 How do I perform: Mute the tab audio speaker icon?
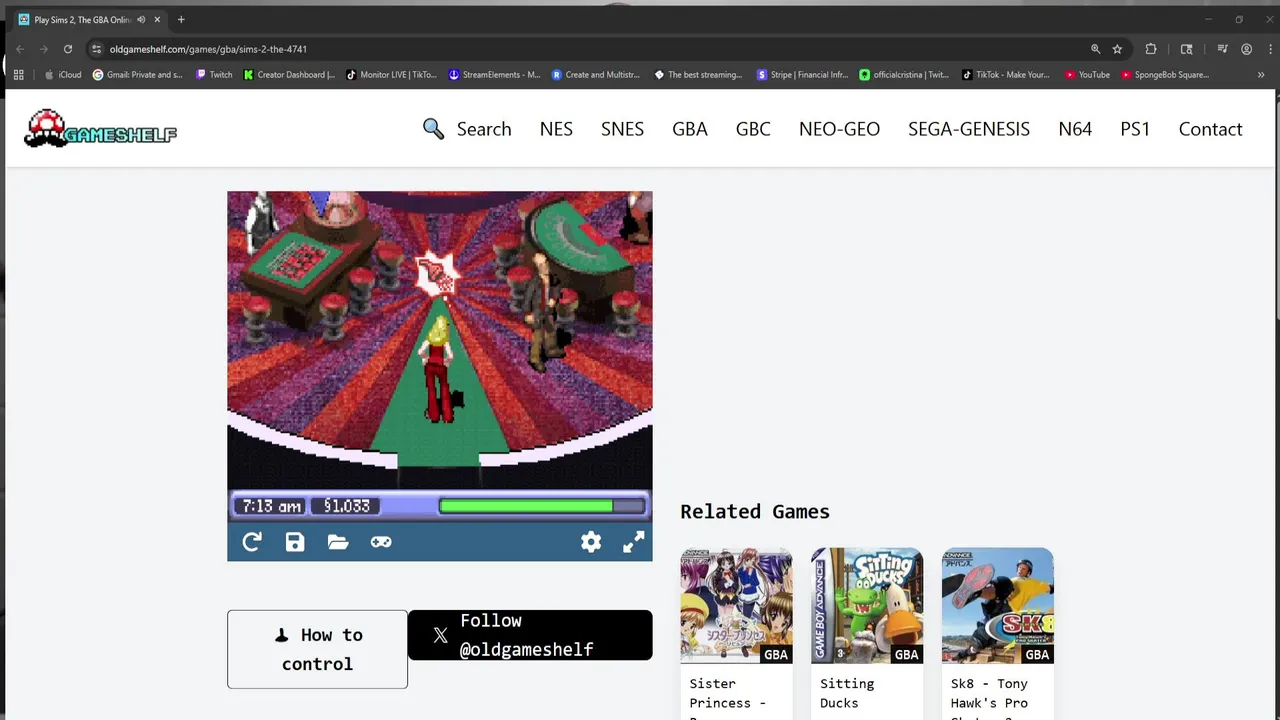coord(141,20)
